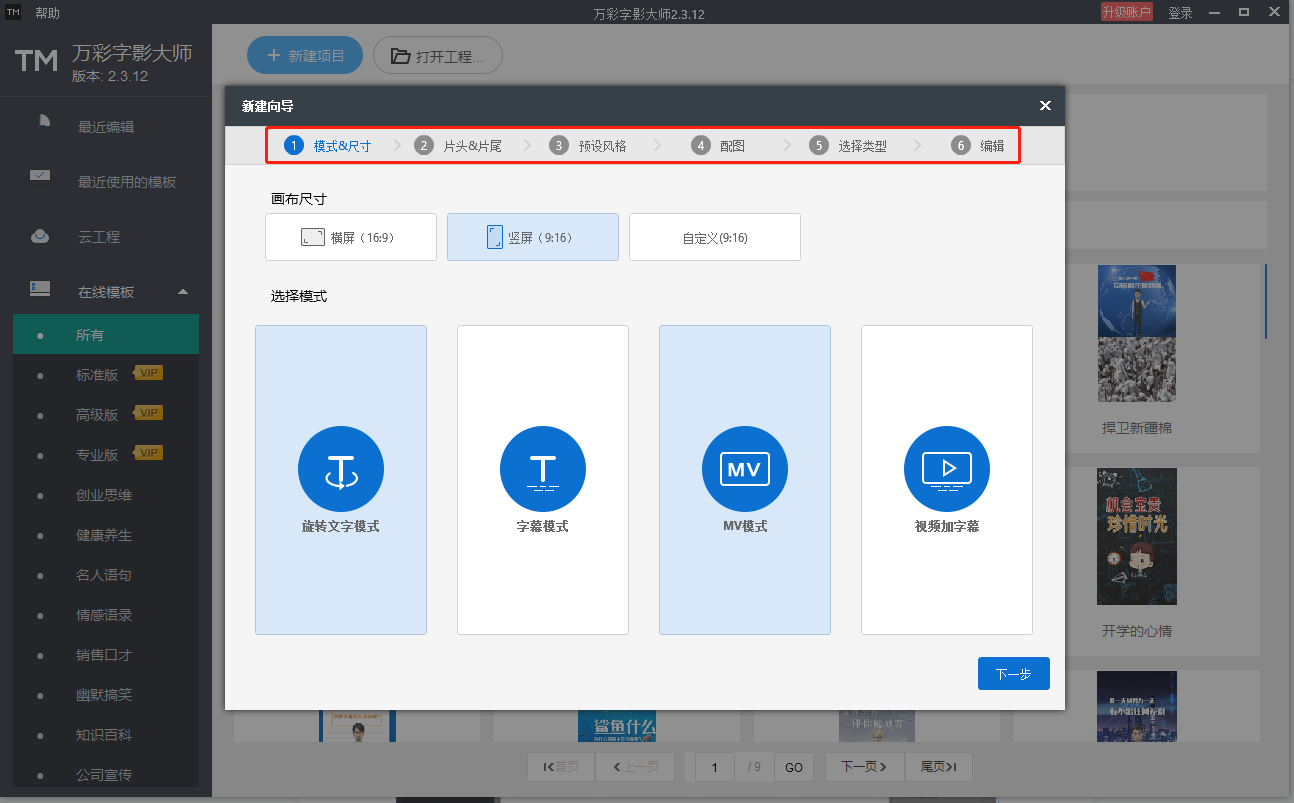
Task: Click the recently used templates icon
Action: point(40,177)
